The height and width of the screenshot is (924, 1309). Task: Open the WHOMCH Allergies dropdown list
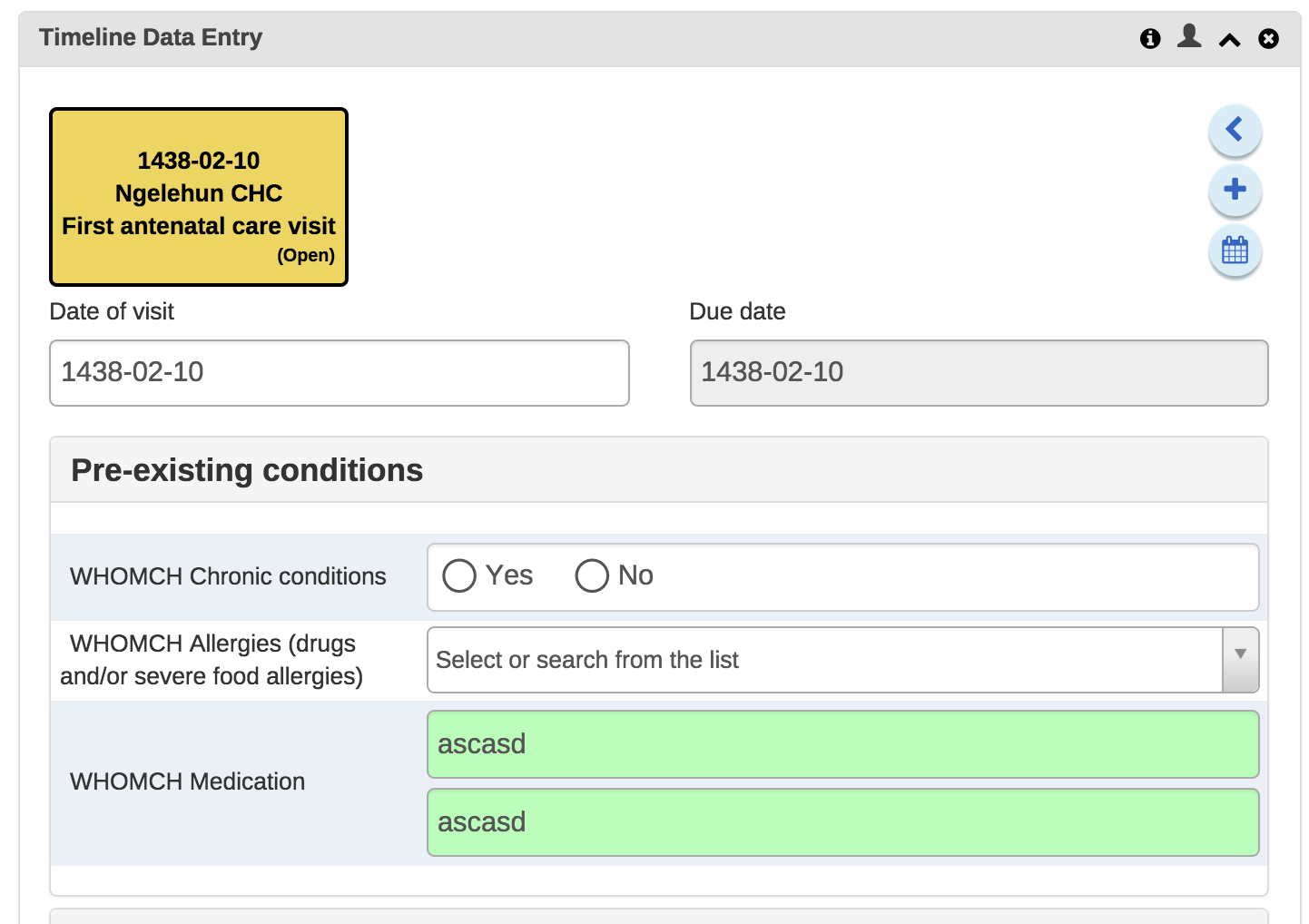pos(1240,660)
